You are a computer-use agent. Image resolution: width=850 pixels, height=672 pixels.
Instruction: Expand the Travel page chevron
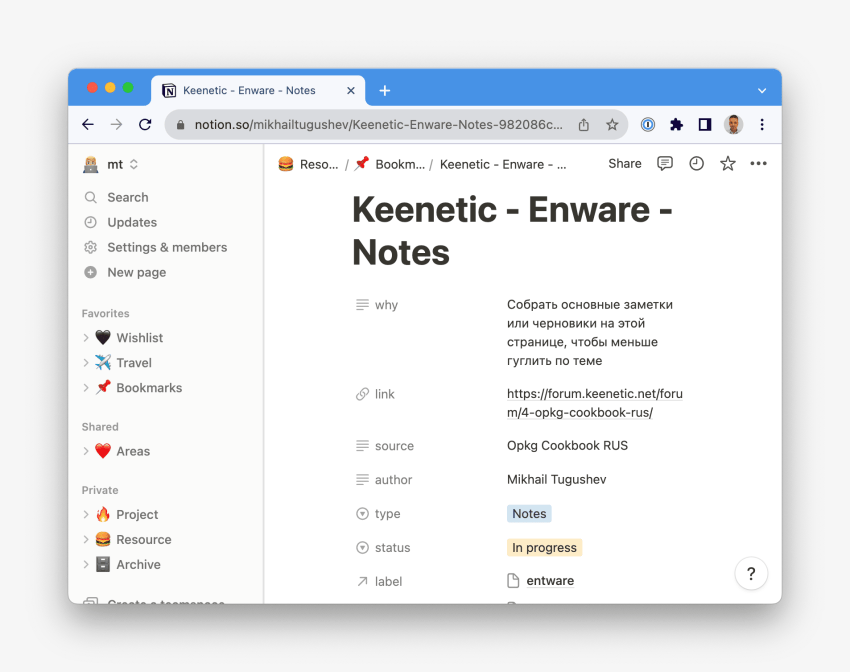coord(86,363)
